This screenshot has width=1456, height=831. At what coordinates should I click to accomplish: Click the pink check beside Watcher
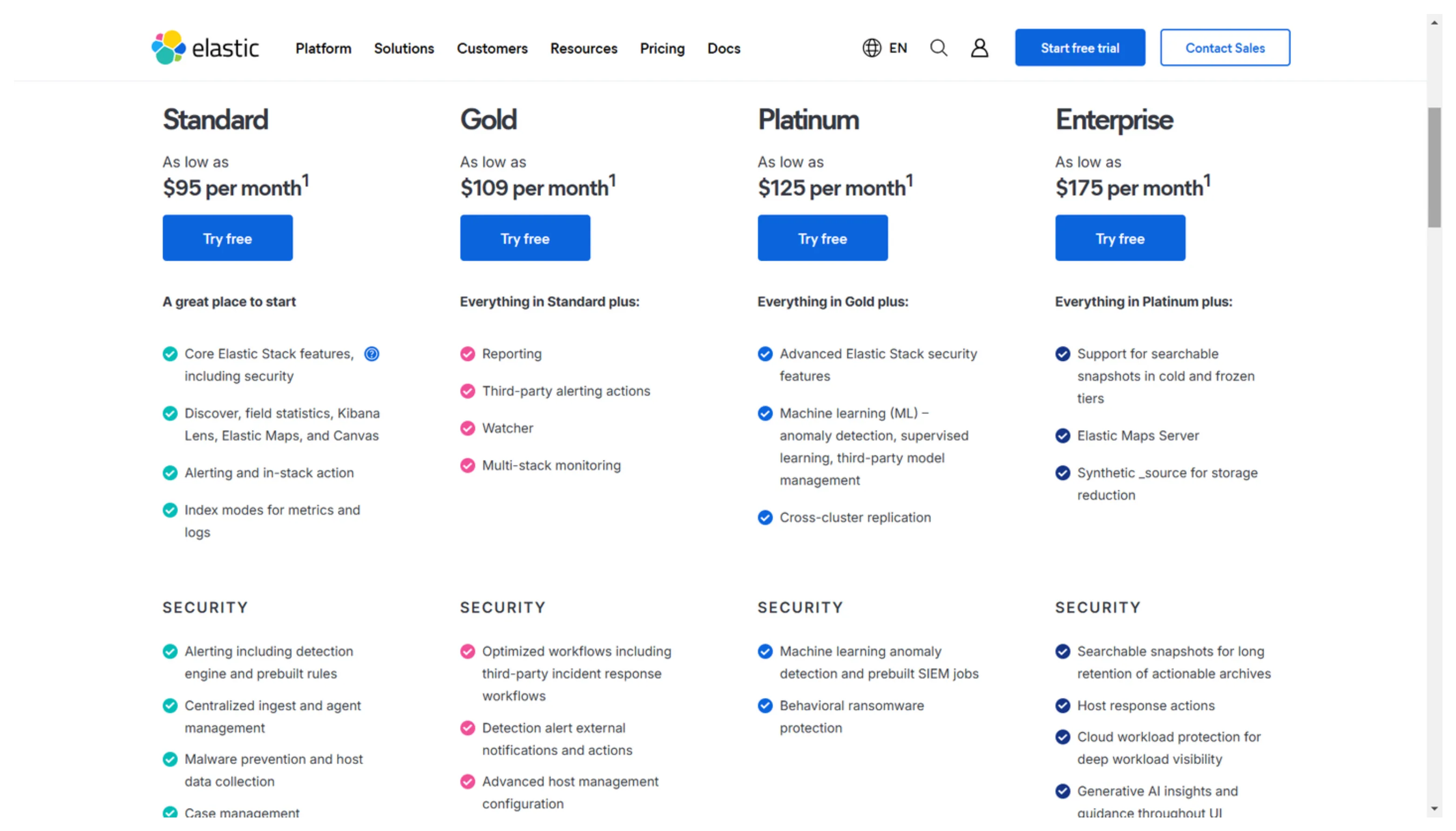point(467,428)
